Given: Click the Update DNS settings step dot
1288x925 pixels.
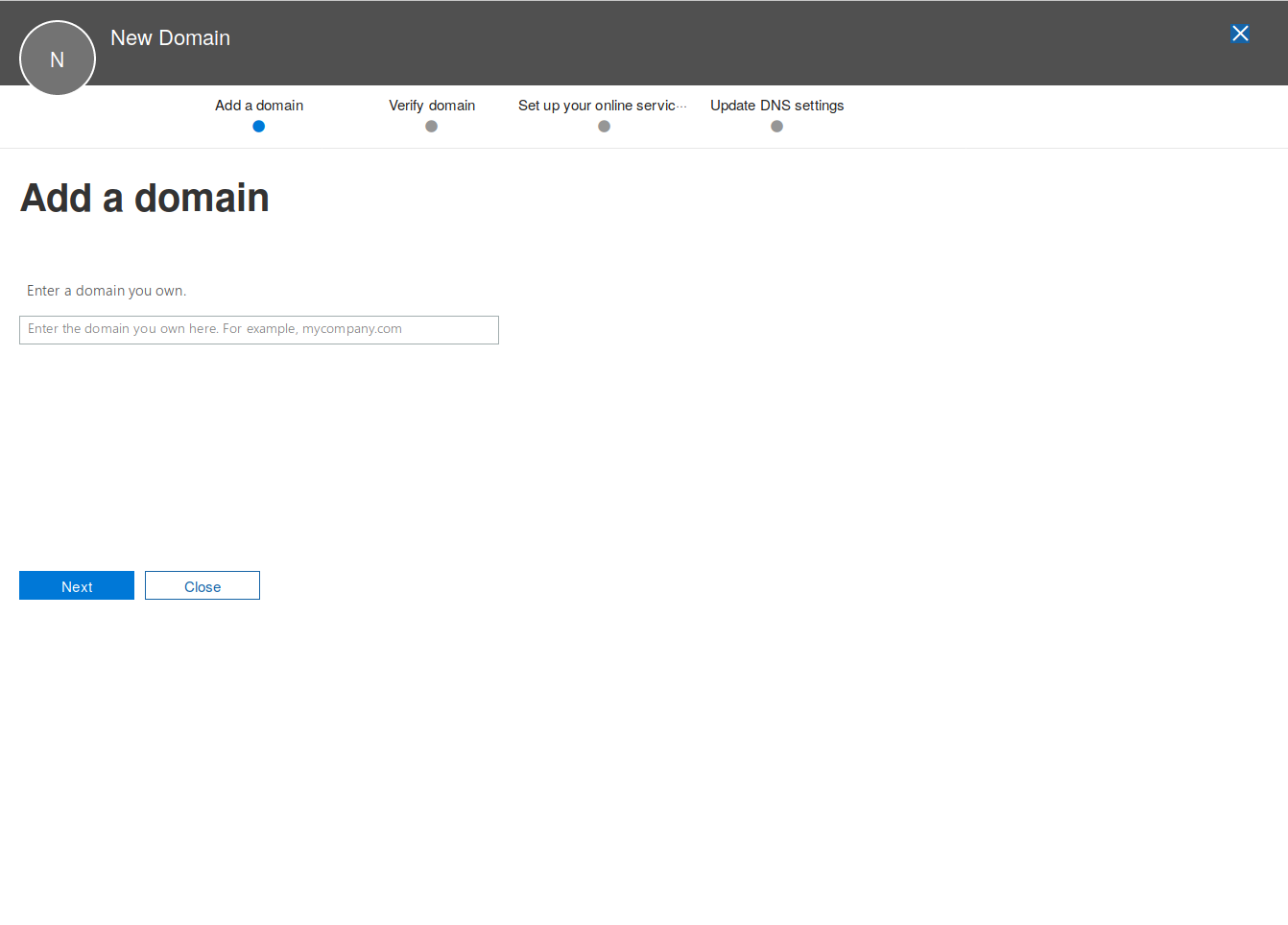Looking at the screenshot, I should tap(776, 127).
